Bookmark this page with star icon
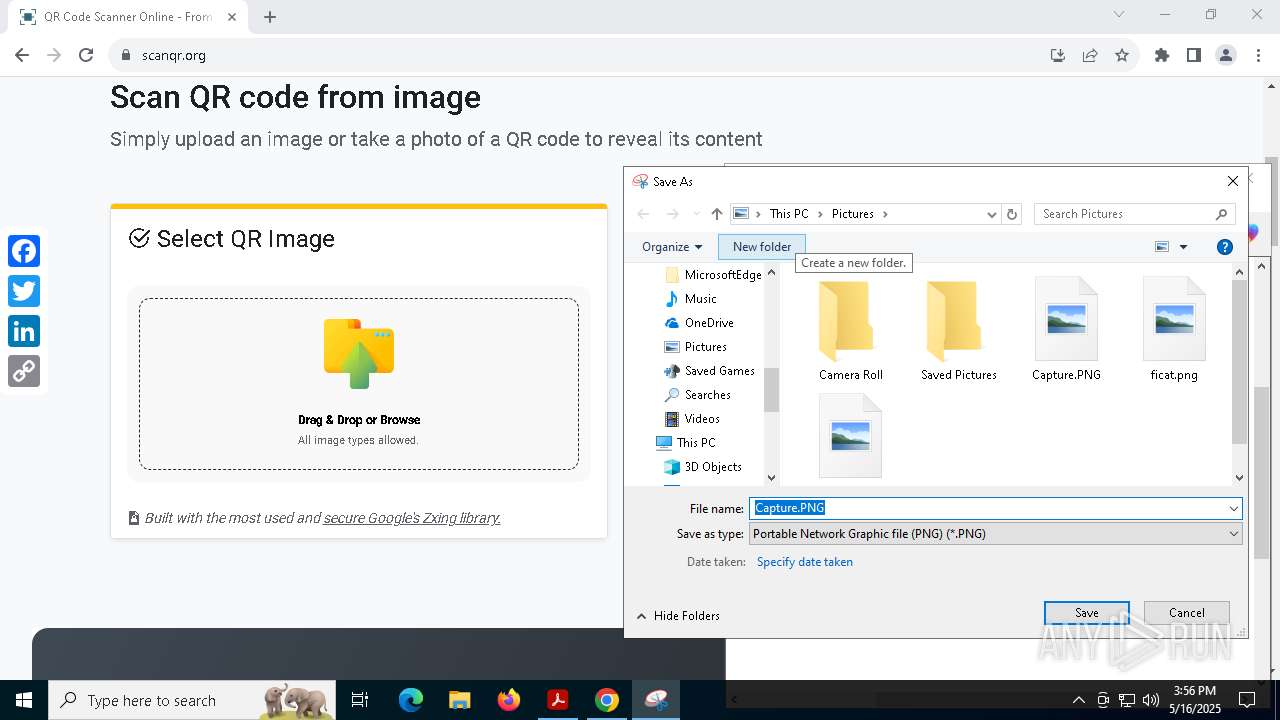Screen dimensions: 1280x720 1122,55
